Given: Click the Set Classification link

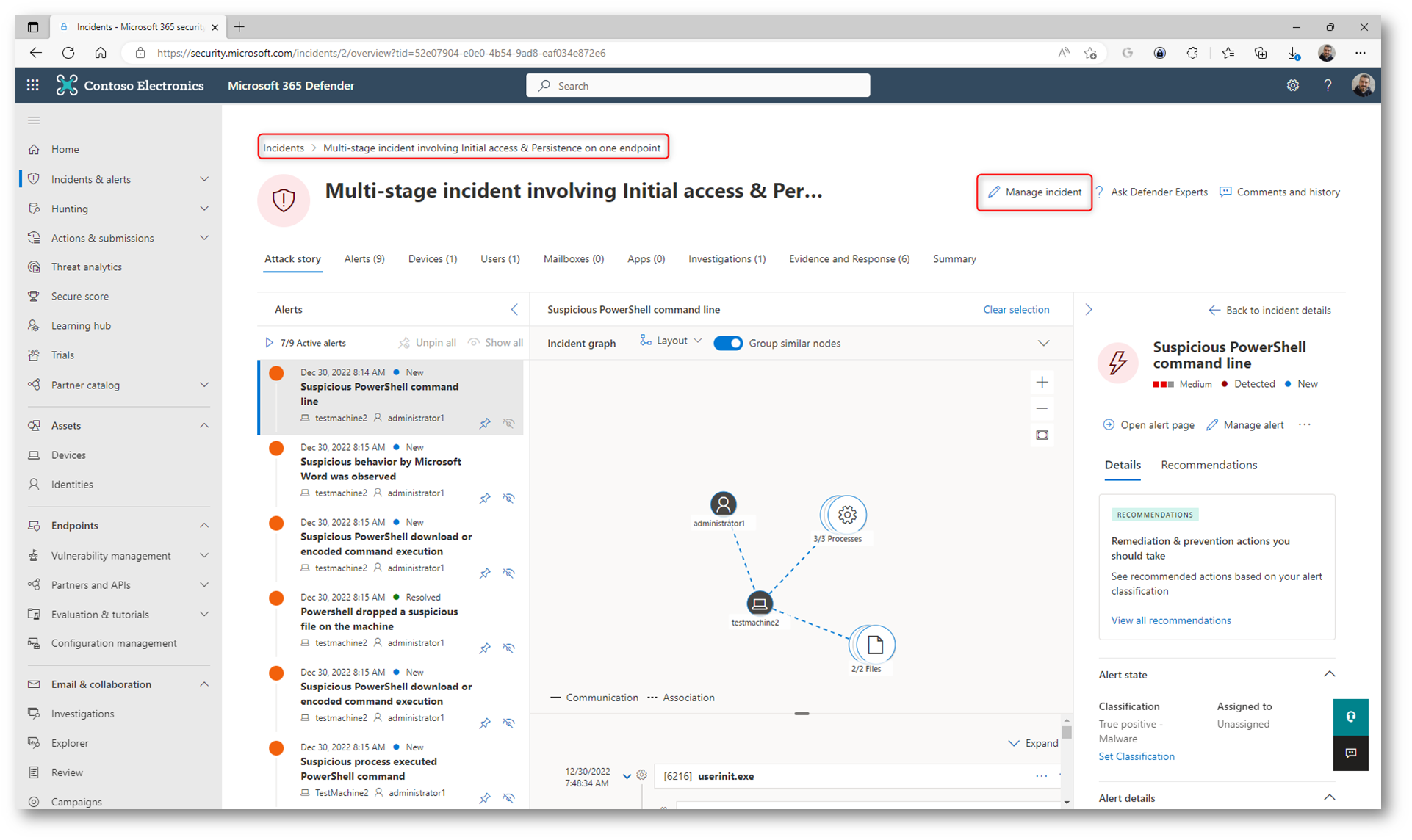Looking at the screenshot, I should tap(1136, 756).
